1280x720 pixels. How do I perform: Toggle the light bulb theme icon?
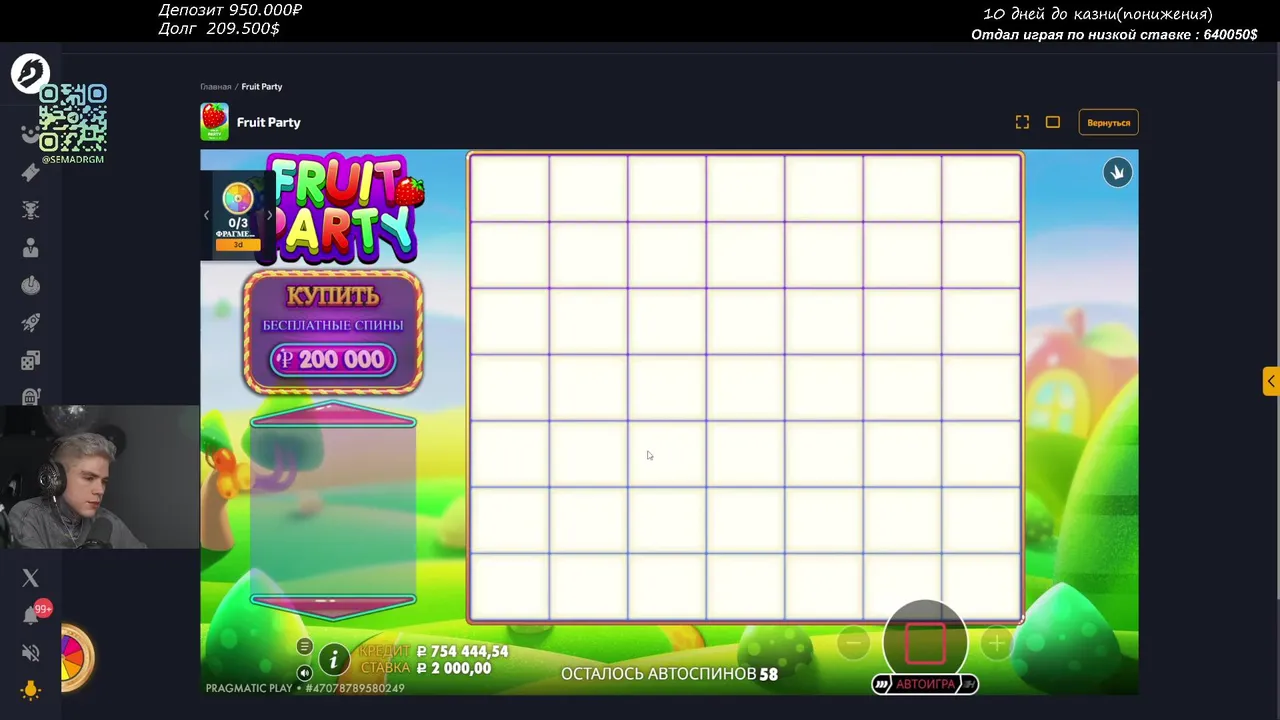tap(30, 690)
